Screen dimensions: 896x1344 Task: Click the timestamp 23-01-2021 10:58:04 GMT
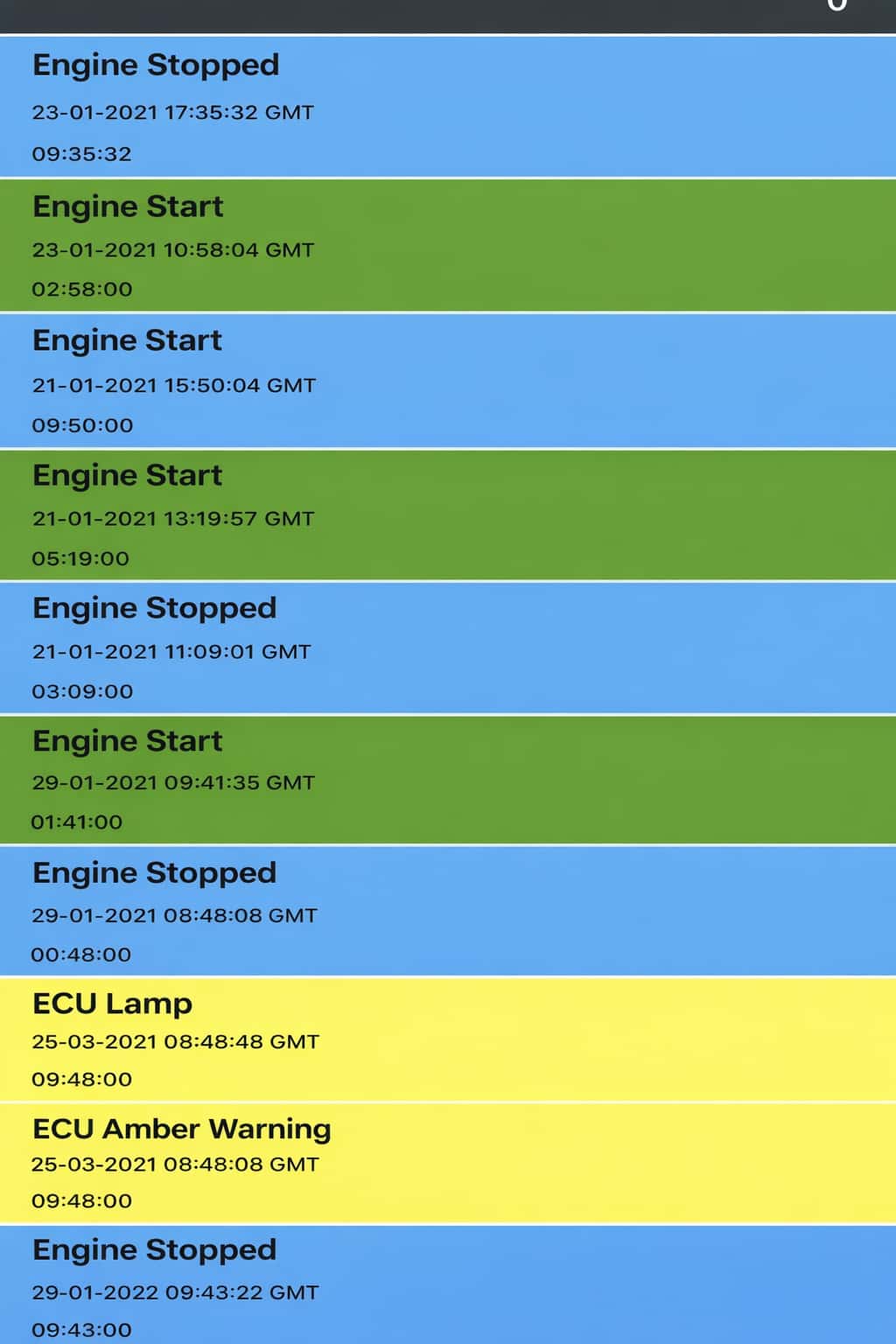172,249
